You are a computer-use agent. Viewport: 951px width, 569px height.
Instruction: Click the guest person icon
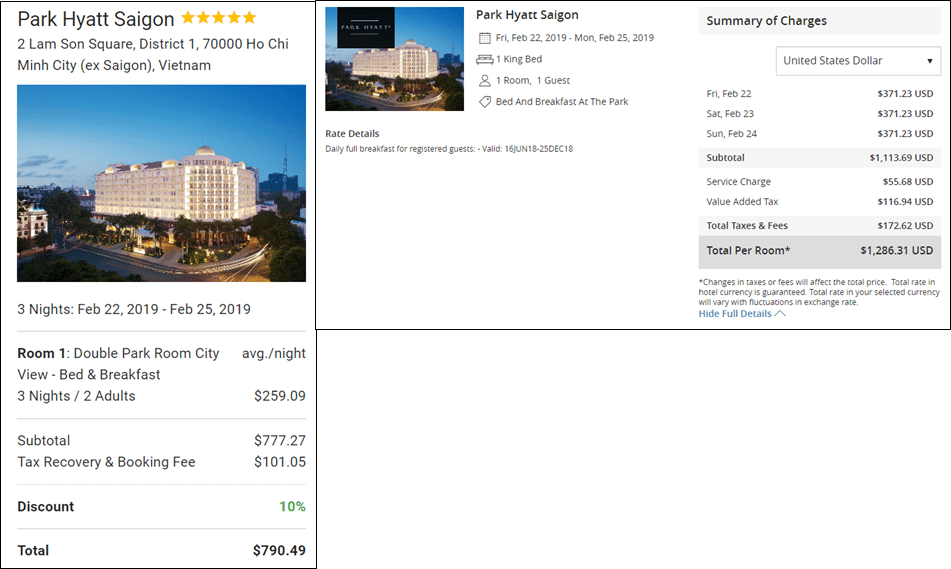pyautogui.click(x=485, y=81)
